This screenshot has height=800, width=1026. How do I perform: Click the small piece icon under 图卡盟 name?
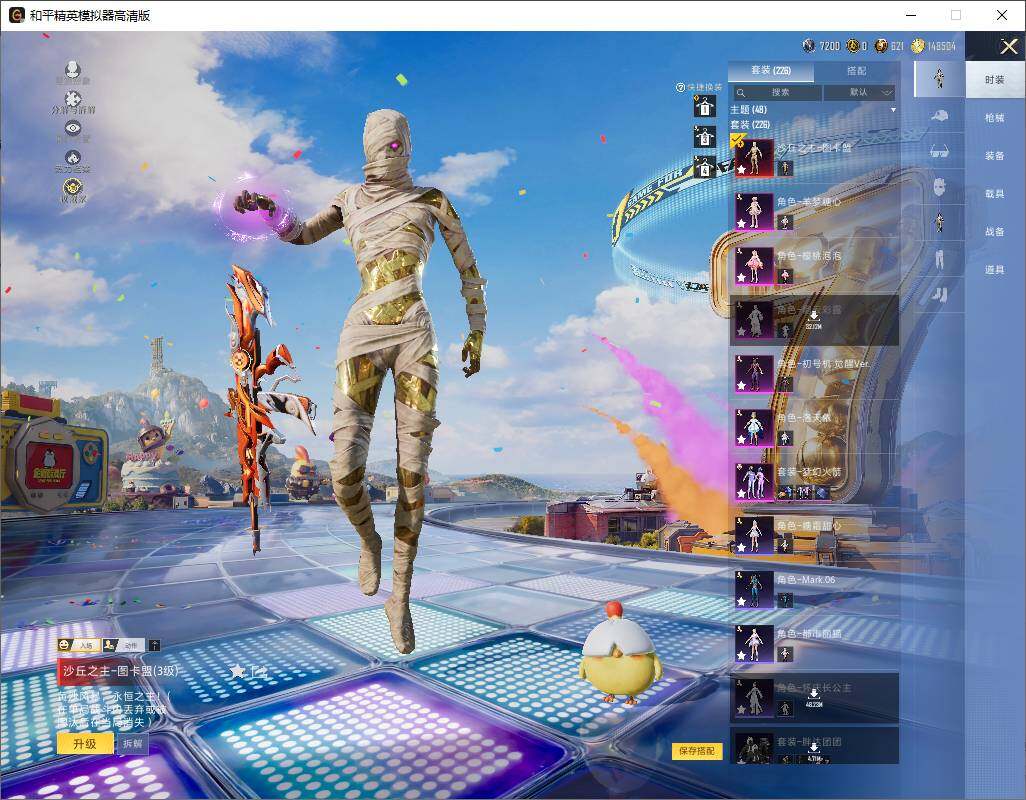[x=785, y=168]
